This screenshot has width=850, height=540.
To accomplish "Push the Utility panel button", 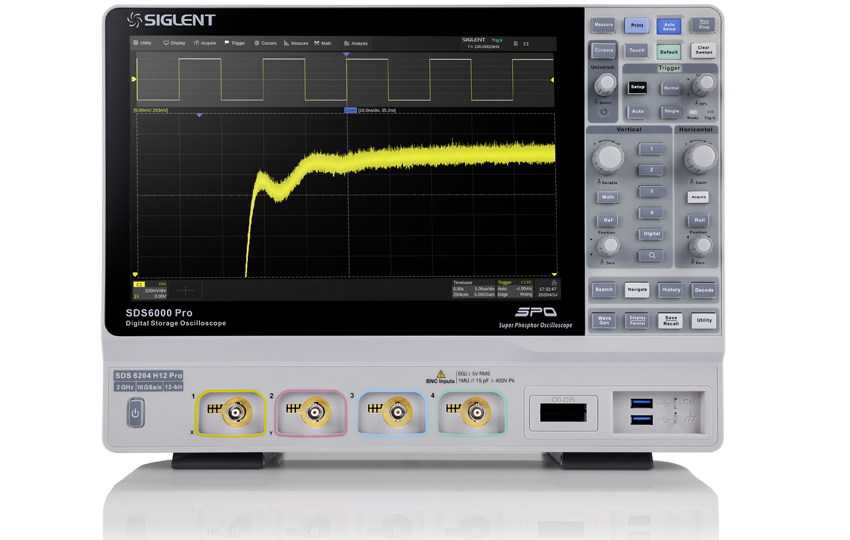I will tap(704, 320).
